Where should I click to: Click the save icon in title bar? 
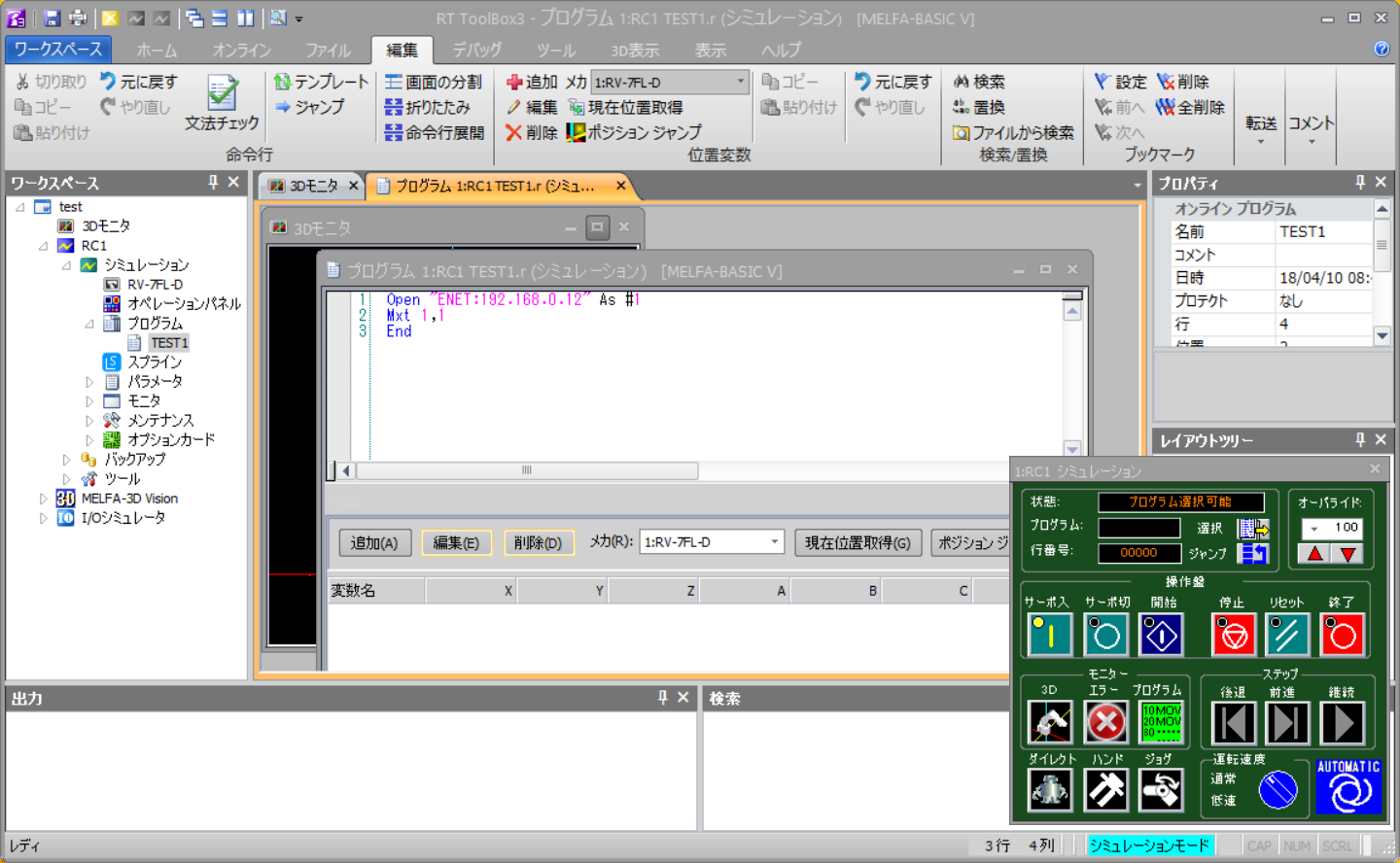click(x=52, y=17)
